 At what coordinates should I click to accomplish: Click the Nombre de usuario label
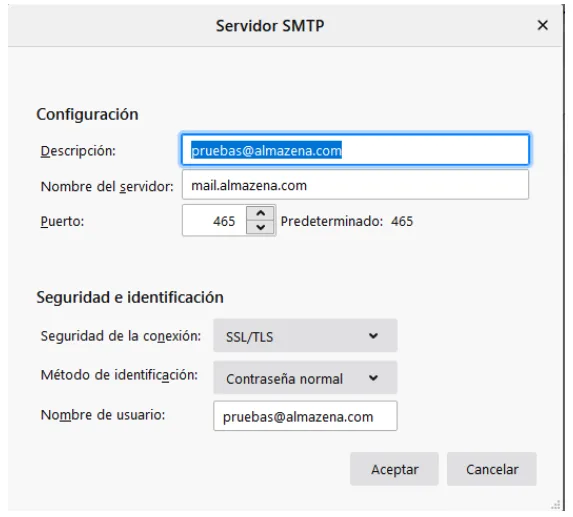click(103, 415)
